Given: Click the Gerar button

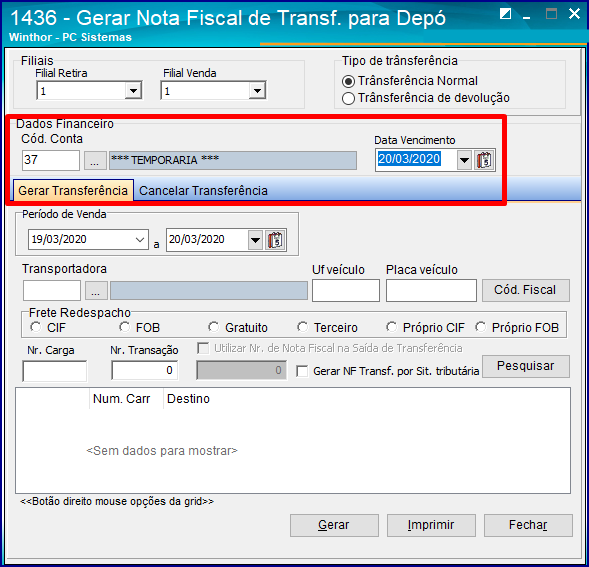Looking at the screenshot, I should coord(334,525).
